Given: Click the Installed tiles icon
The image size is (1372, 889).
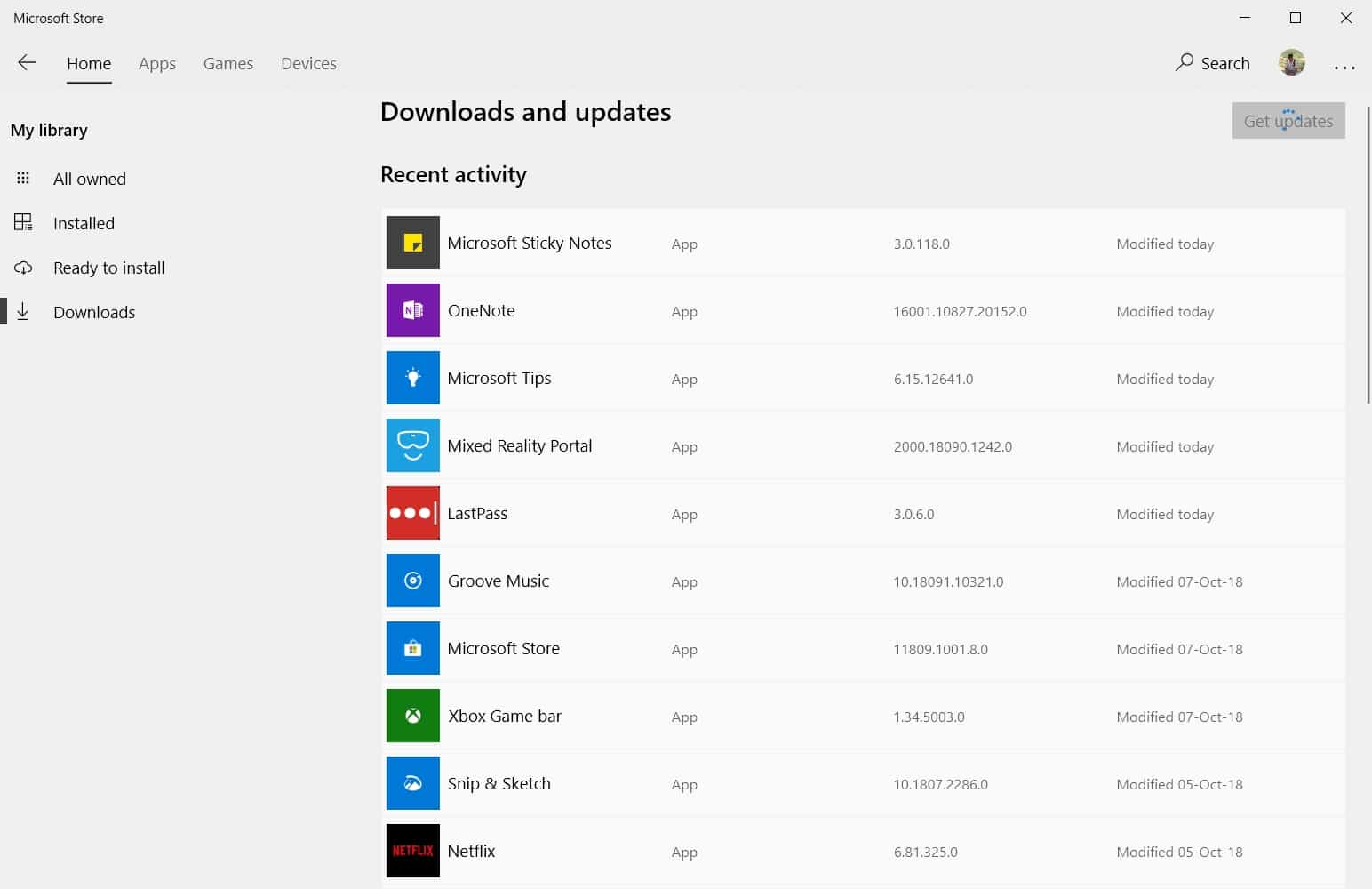Looking at the screenshot, I should click(x=23, y=222).
